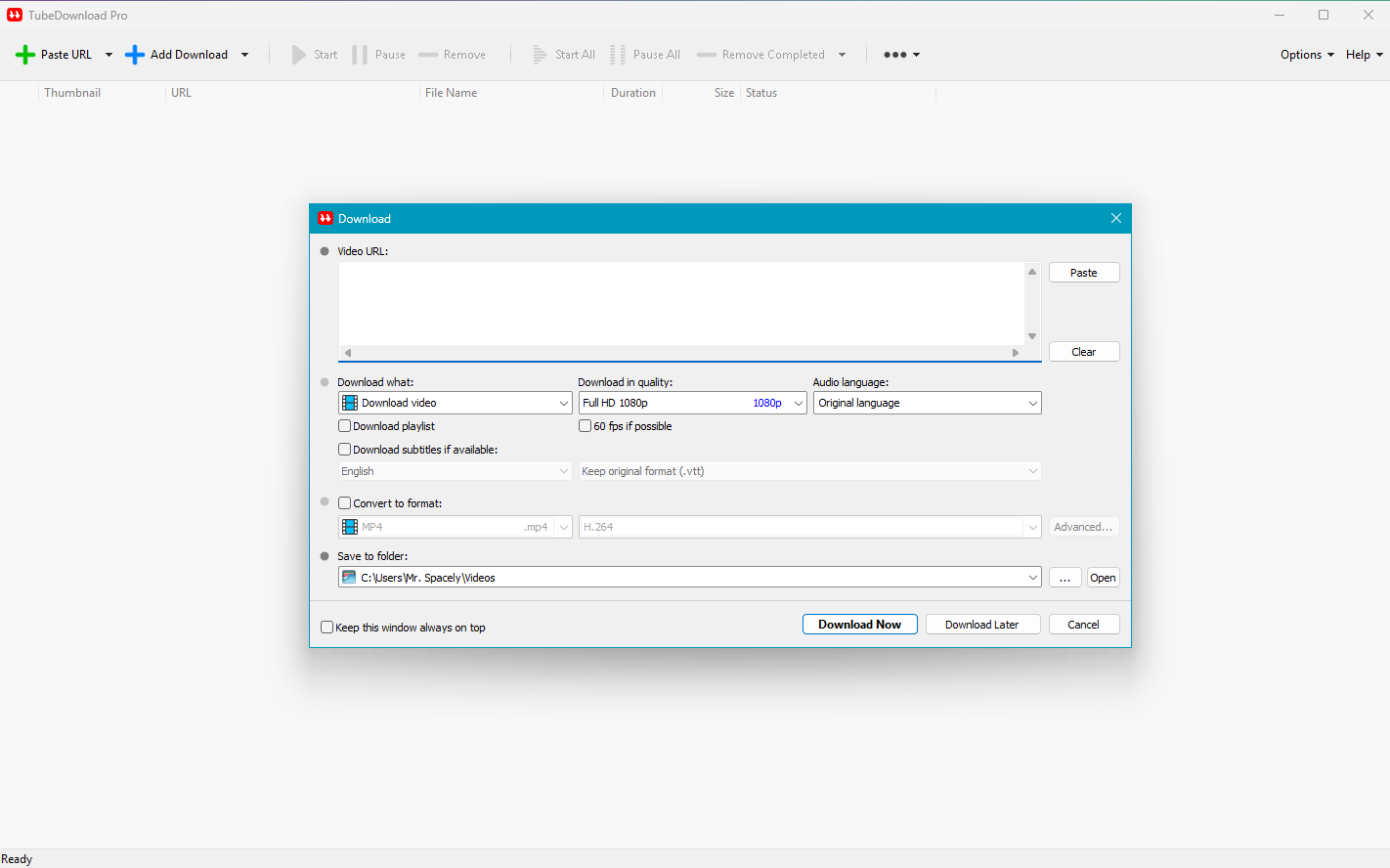Open the Options menu
This screenshot has height=868, width=1390.
pyautogui.click(x=1306, y=55)
